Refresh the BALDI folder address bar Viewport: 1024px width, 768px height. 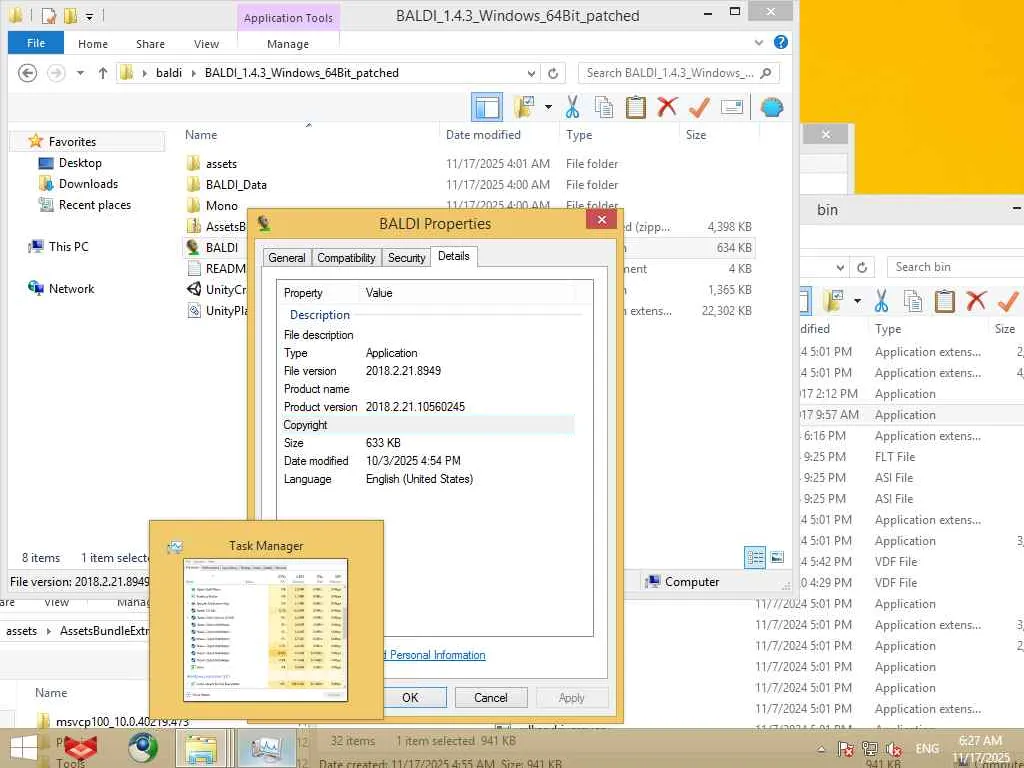[553, 73]
